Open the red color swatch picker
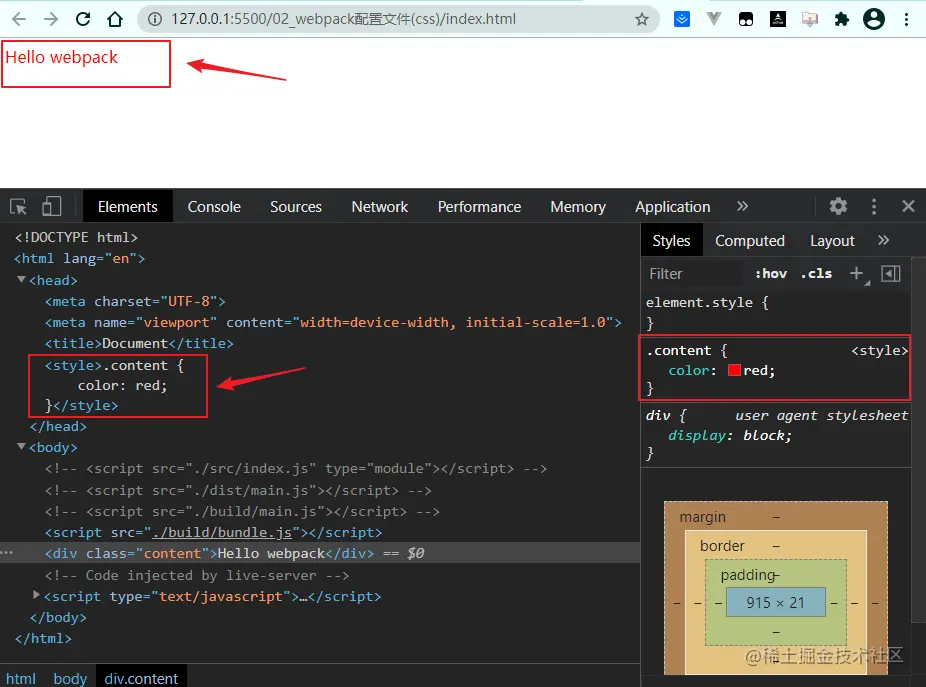The width and height of the screenshot is (926, 687). coord(734,370)
